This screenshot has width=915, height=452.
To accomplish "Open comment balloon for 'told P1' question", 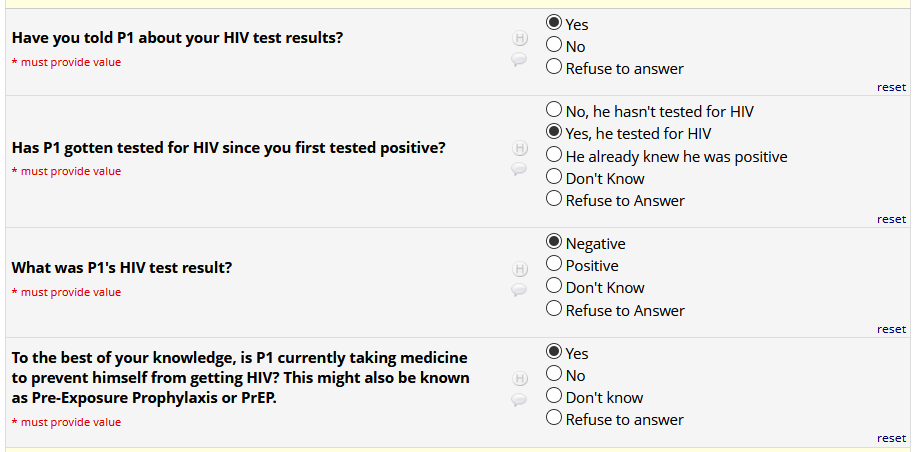I will point(520,60).
